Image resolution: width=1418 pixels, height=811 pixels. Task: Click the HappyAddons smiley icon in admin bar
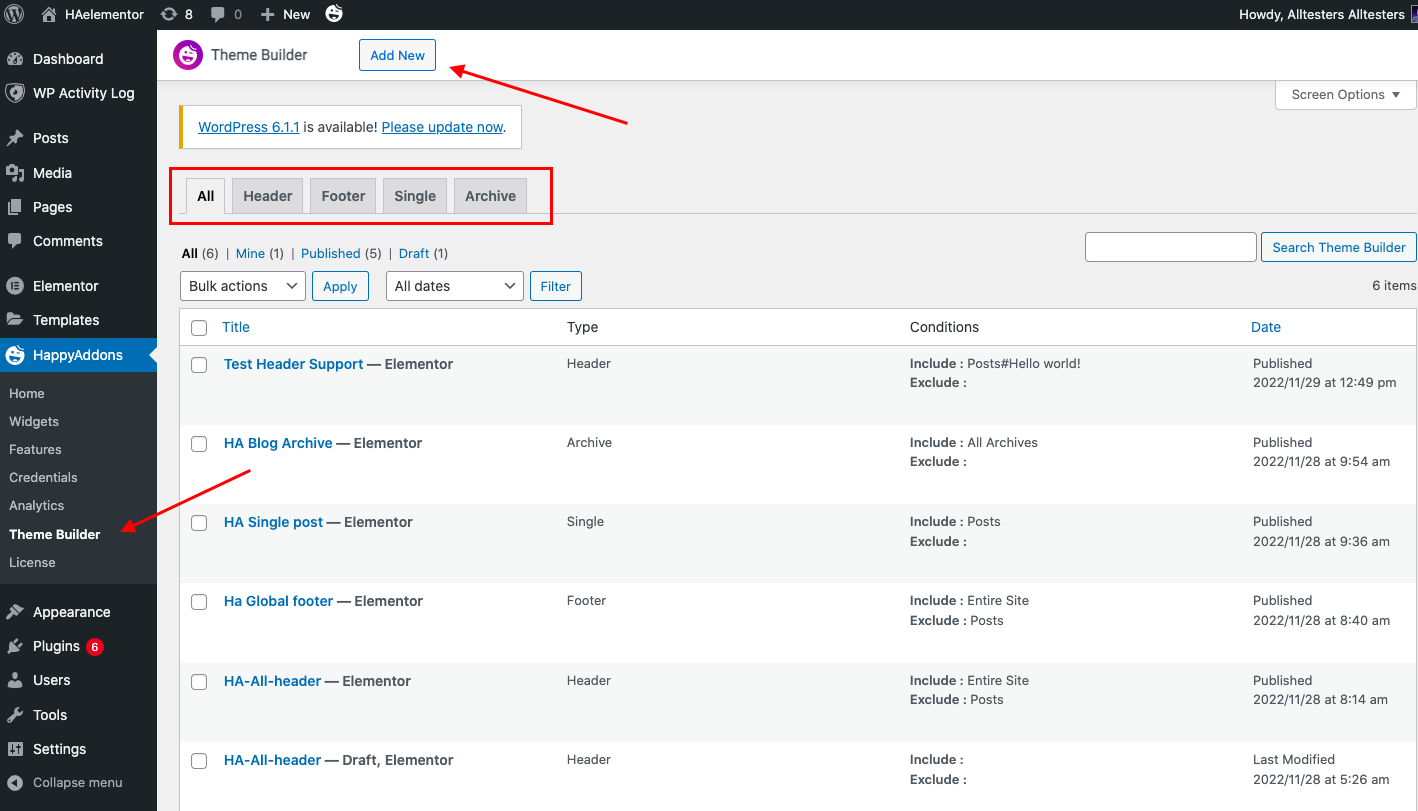tap(333, 14)
